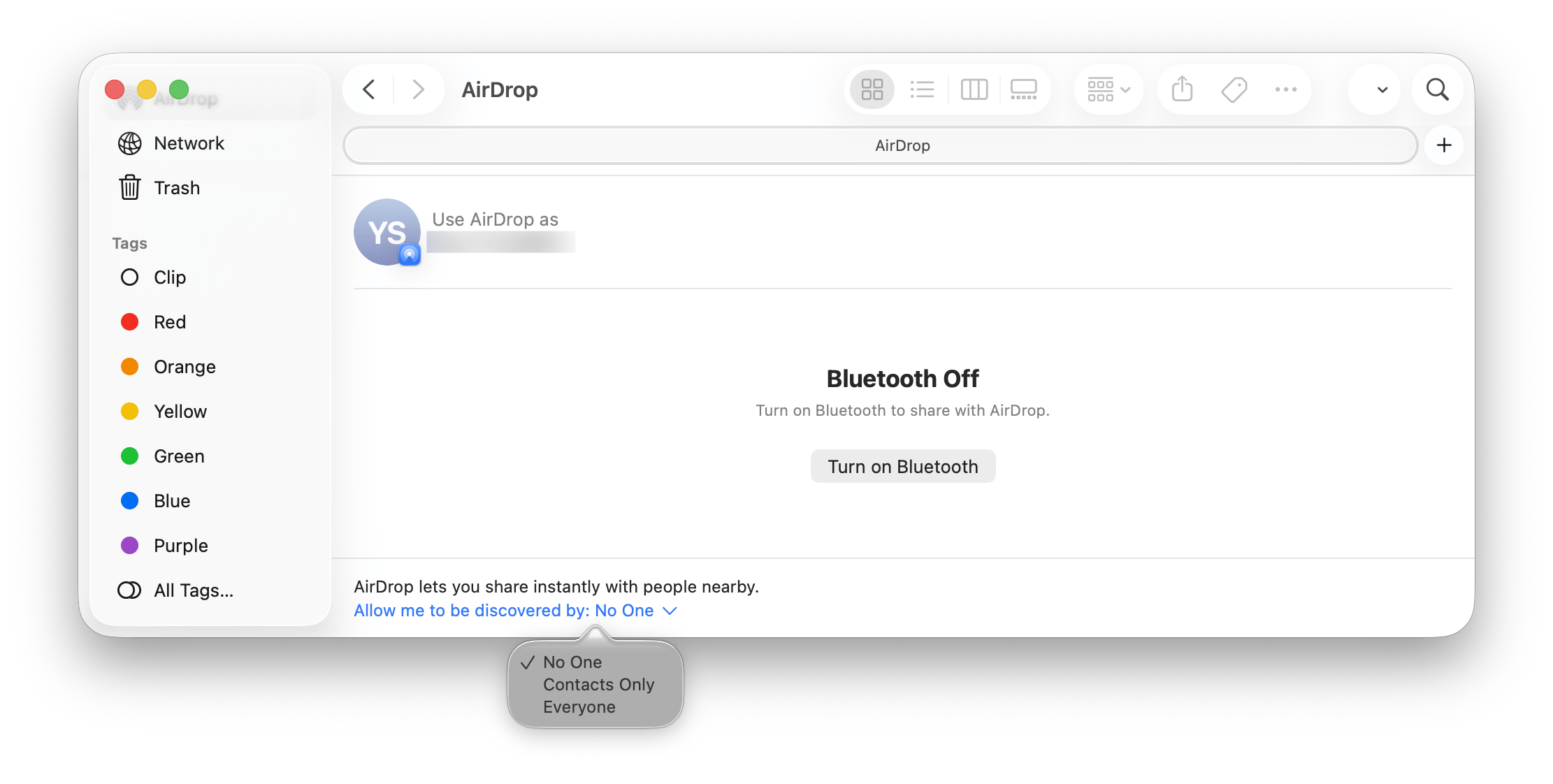
Task: Switch to icon grid view
Action: pyautogui.click(x=872, y=89)
